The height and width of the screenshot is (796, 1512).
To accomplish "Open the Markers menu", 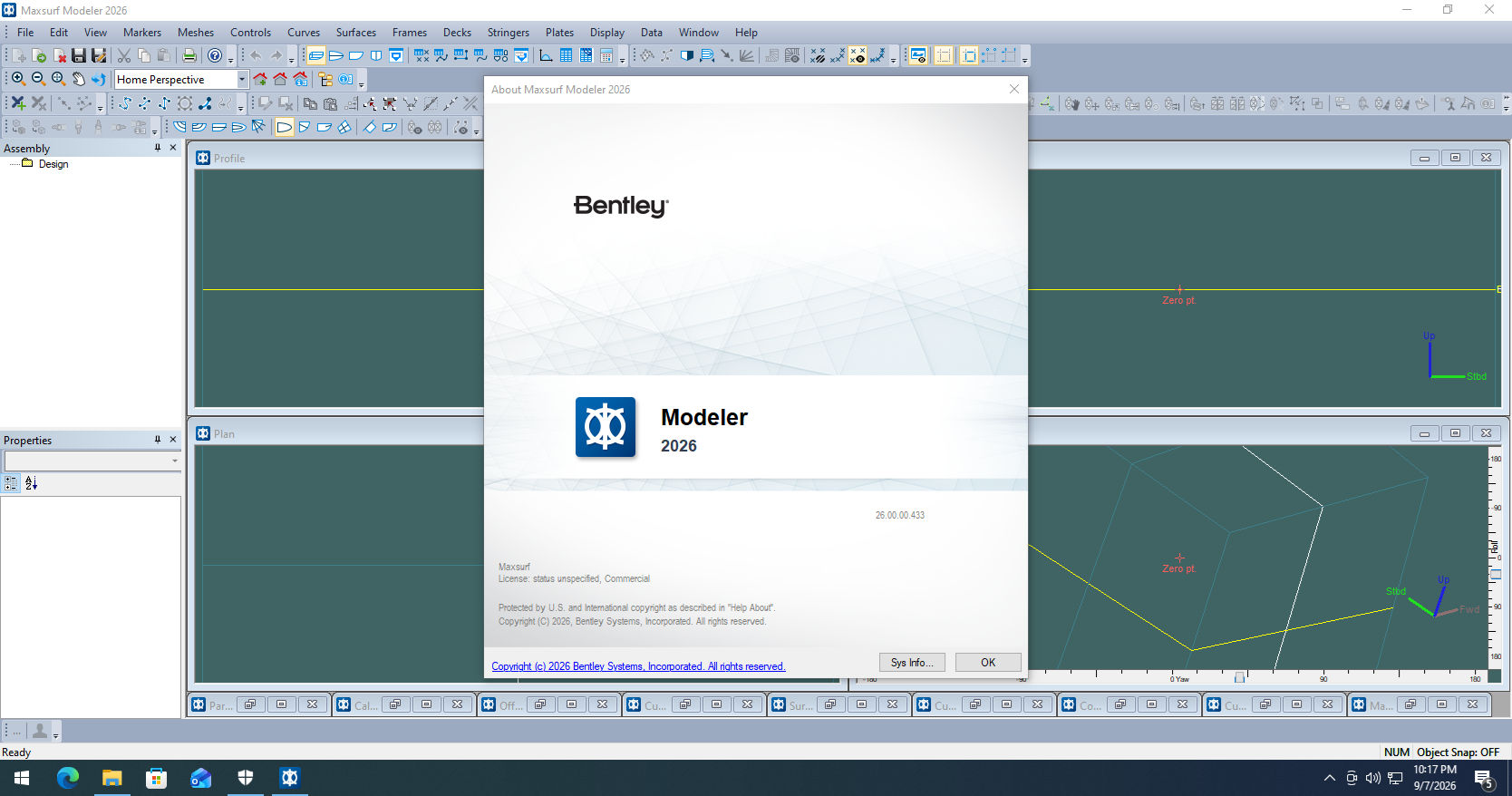I will (x=142, y=32).
